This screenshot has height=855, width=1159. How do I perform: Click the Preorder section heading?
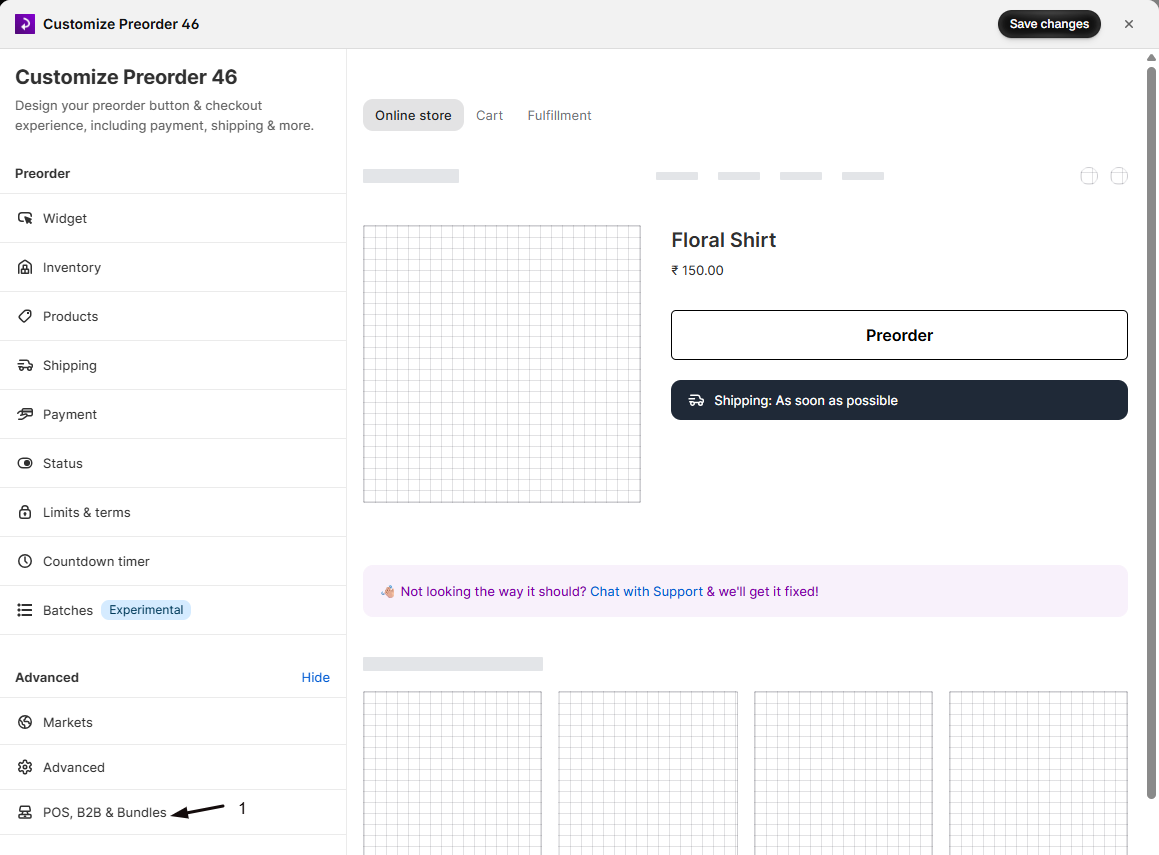[42, 173]
